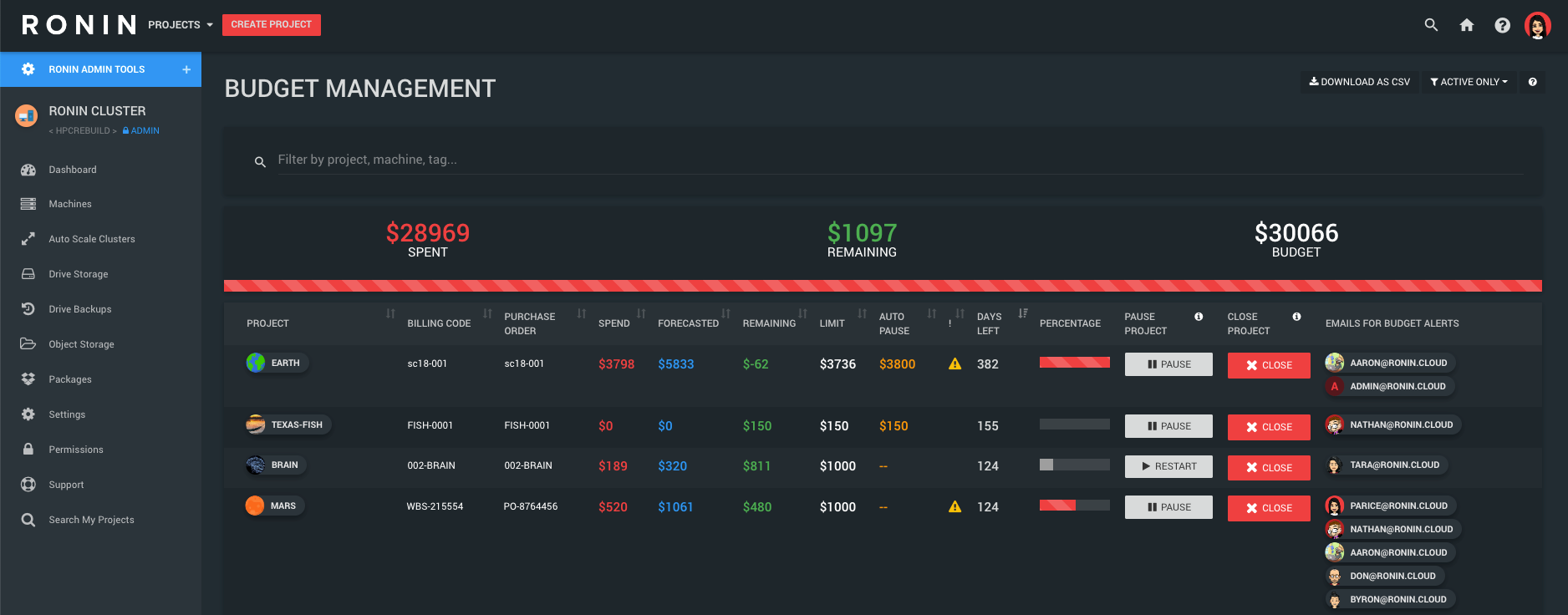Click EARTH spend value $3798
1568x615 pixels.
[616, 364]
